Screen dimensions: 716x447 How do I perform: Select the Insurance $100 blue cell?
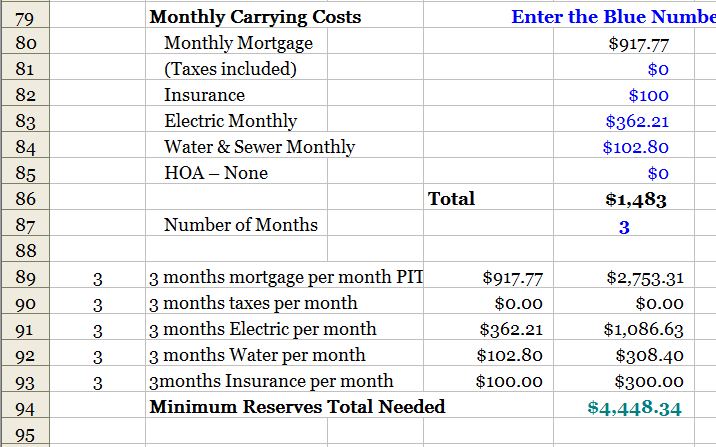[x=648, y=95]
